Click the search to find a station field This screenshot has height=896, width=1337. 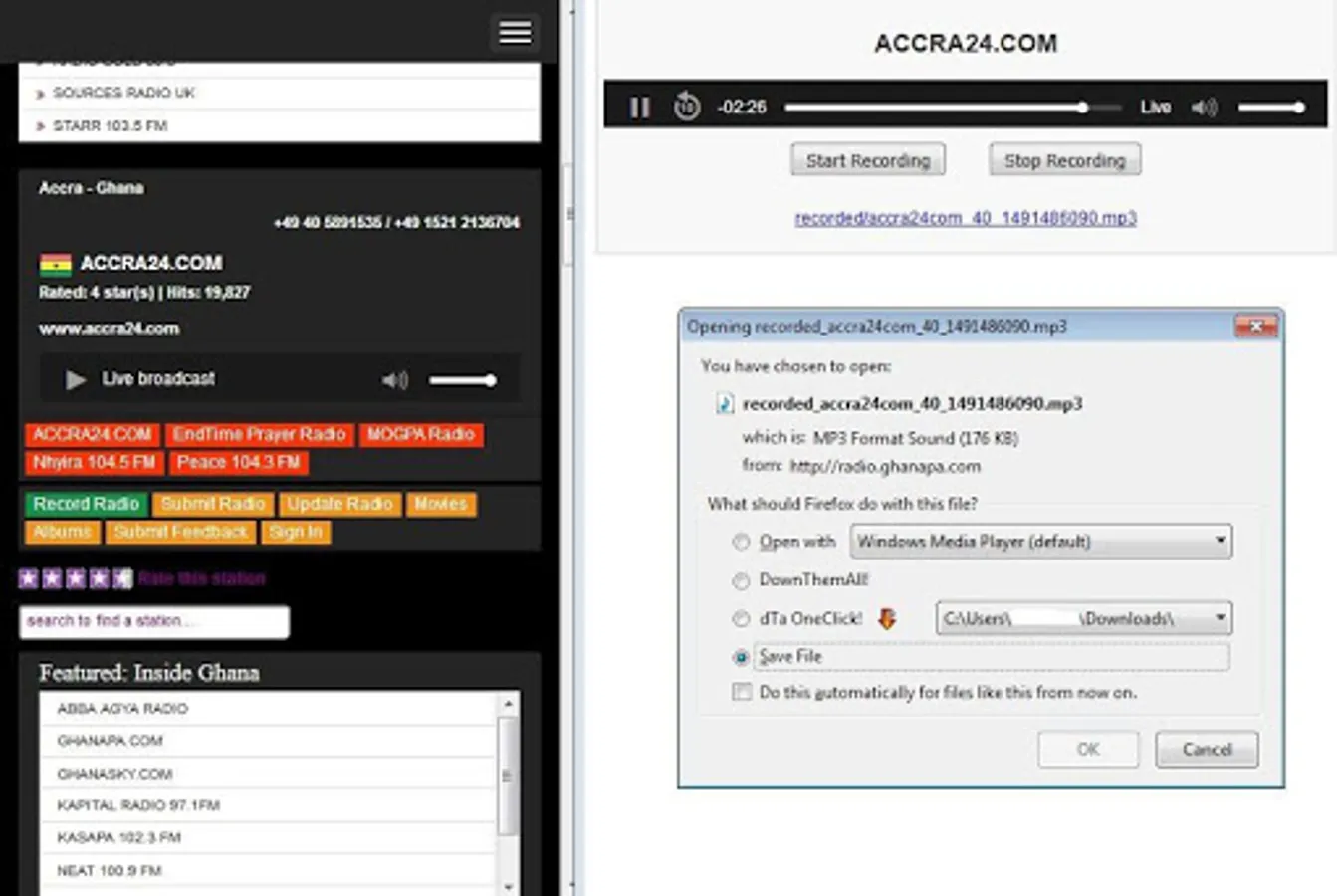(154, 621)
